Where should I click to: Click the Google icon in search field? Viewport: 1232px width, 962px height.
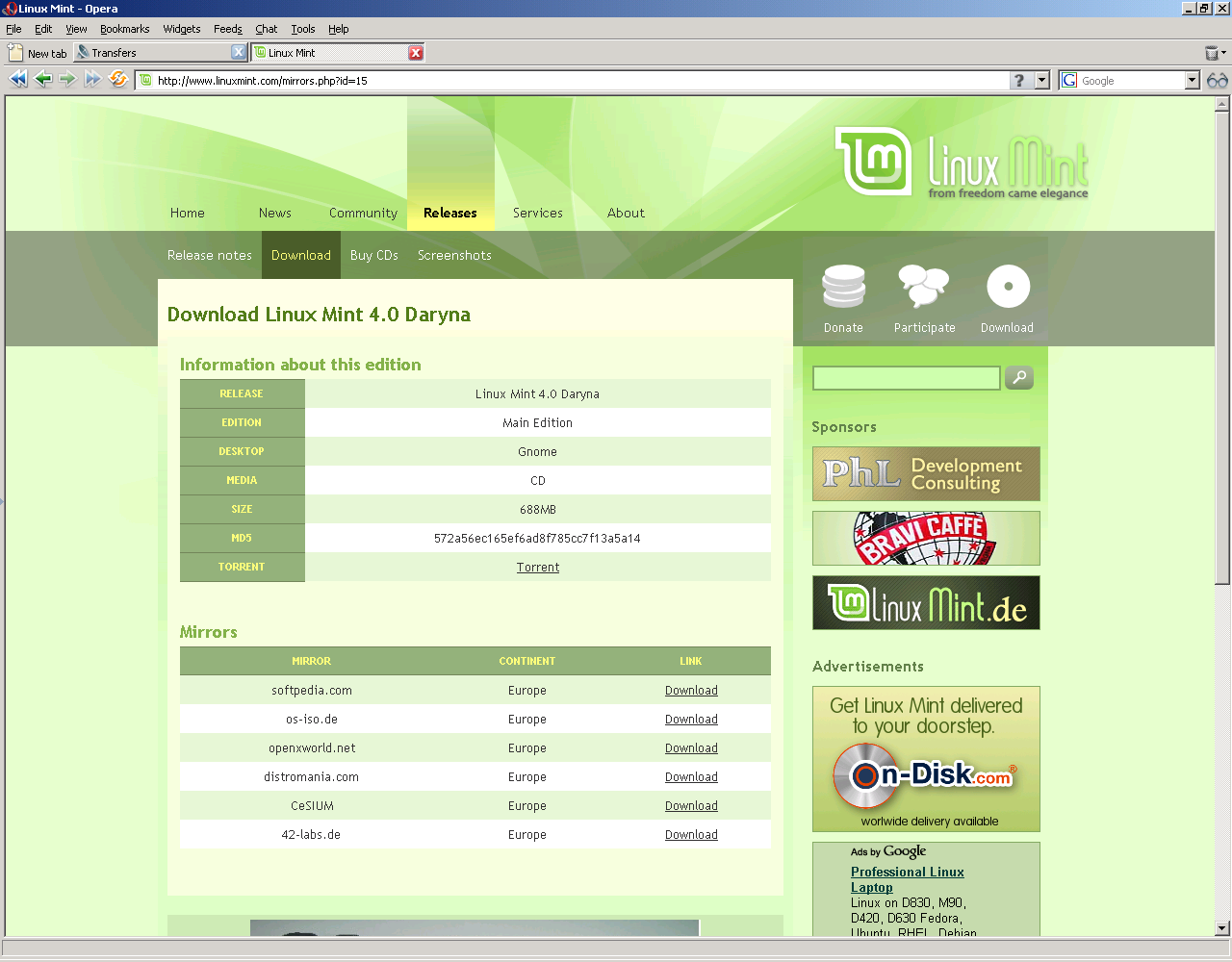tap(1069, 81)
